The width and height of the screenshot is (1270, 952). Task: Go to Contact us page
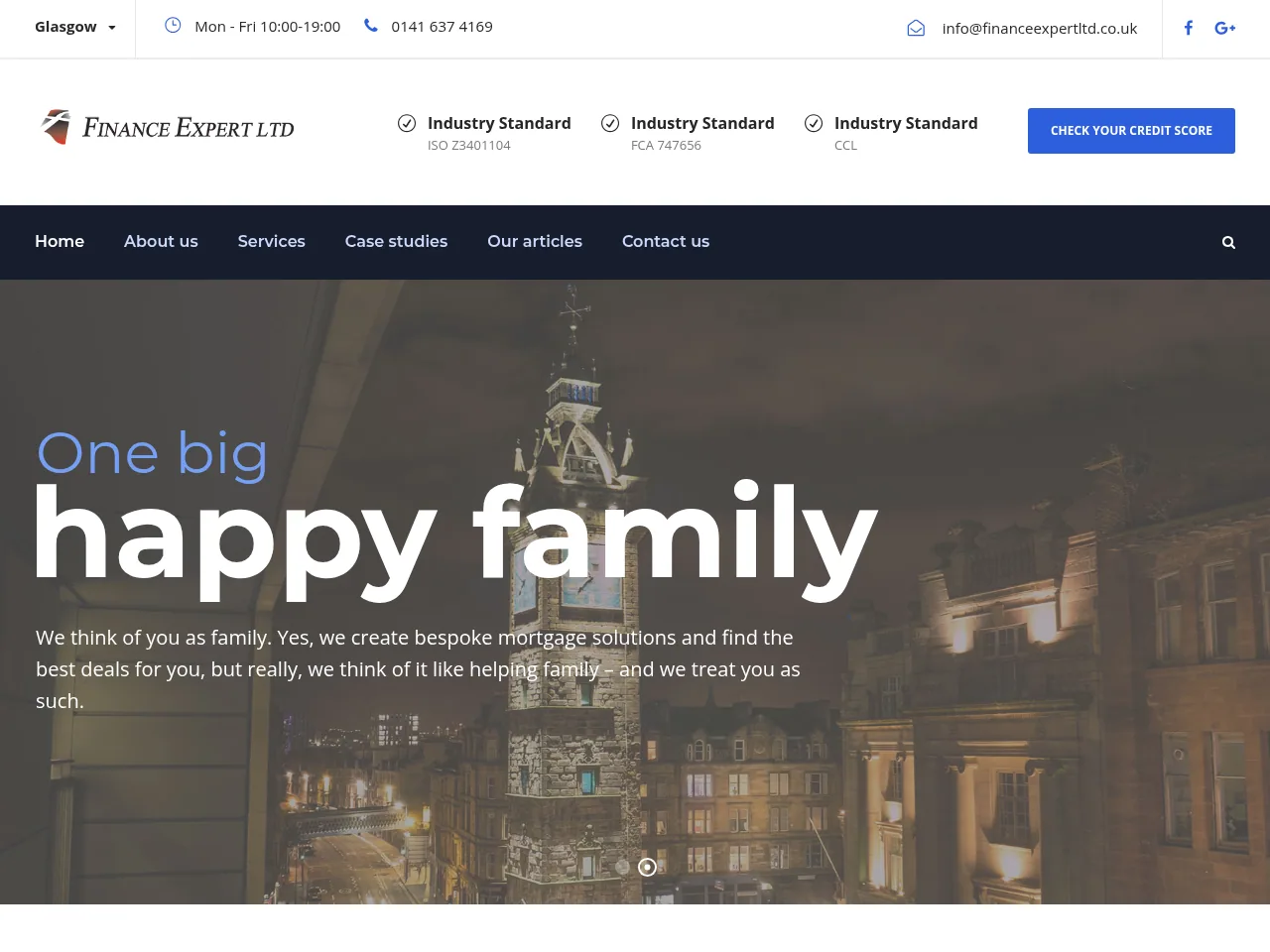coord(666,241)
